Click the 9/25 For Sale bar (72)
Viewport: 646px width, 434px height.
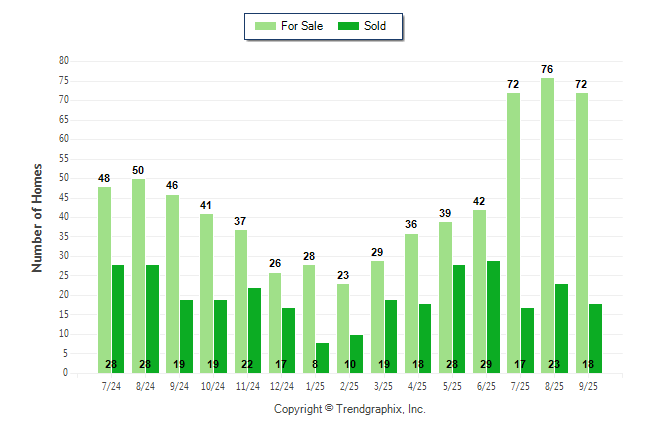[x=582, y=232]
